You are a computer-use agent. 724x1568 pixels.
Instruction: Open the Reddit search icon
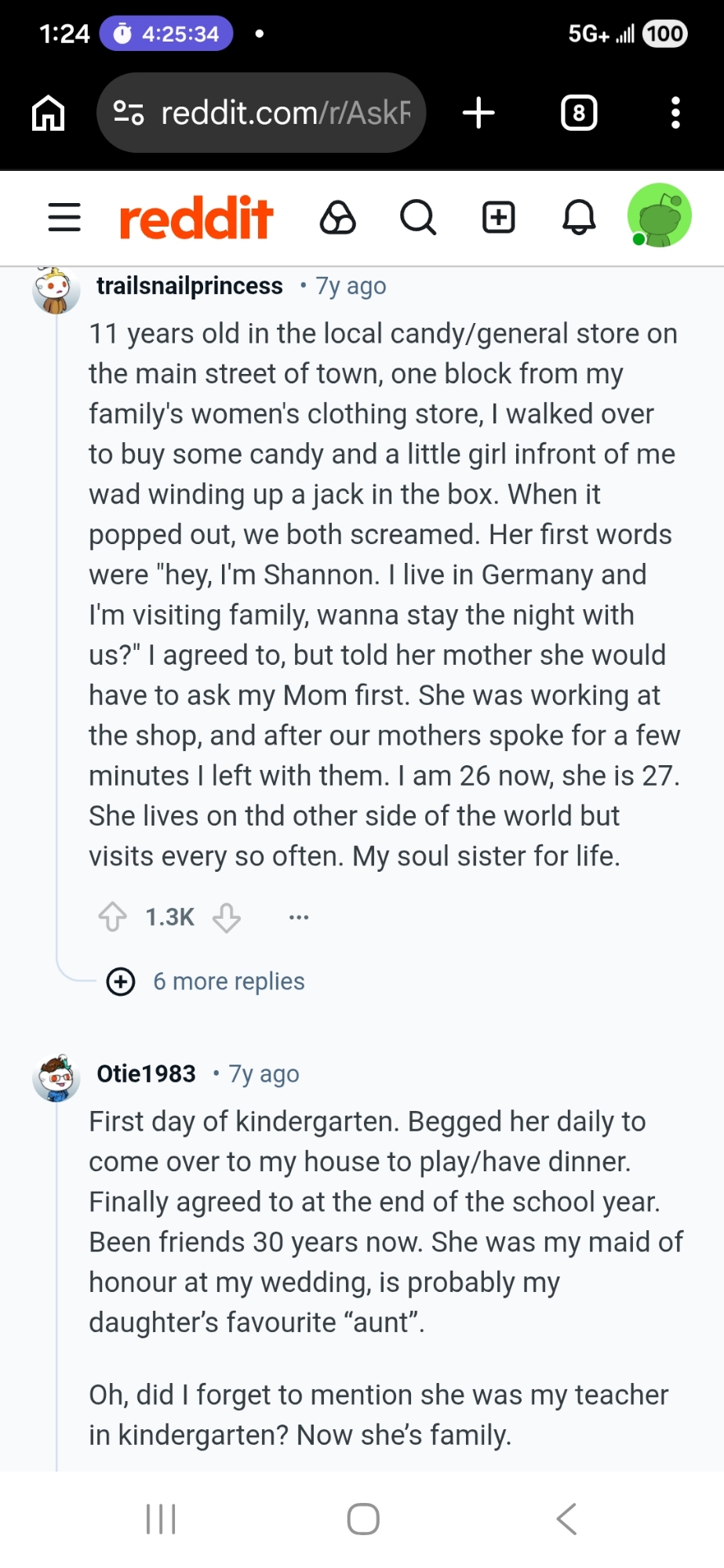pyautogui.click(x=418, y=217)
